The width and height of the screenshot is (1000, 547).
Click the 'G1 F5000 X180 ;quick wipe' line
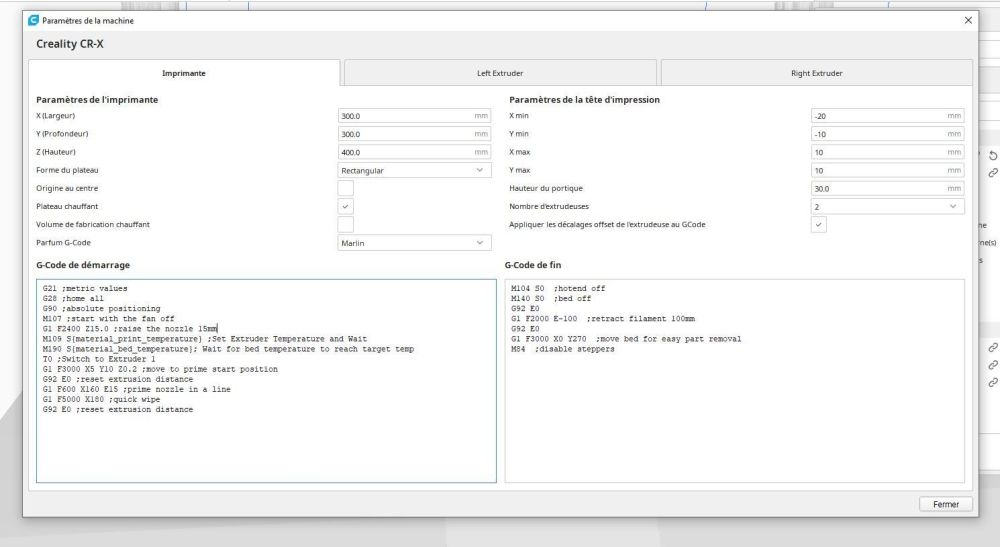(101, 400)
